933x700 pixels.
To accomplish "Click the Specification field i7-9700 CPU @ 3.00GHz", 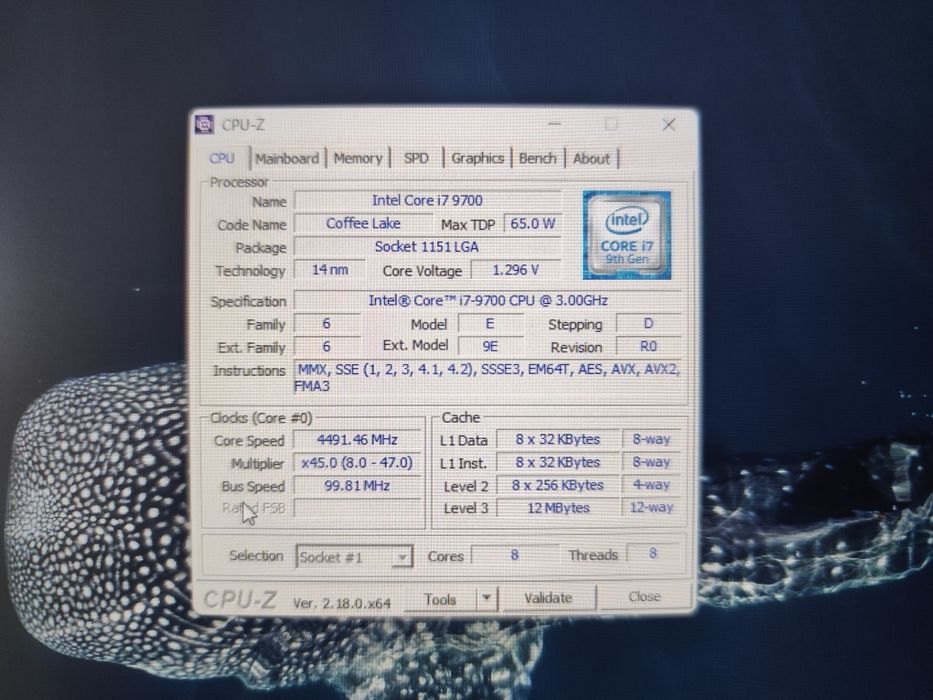I will (487, 301).
